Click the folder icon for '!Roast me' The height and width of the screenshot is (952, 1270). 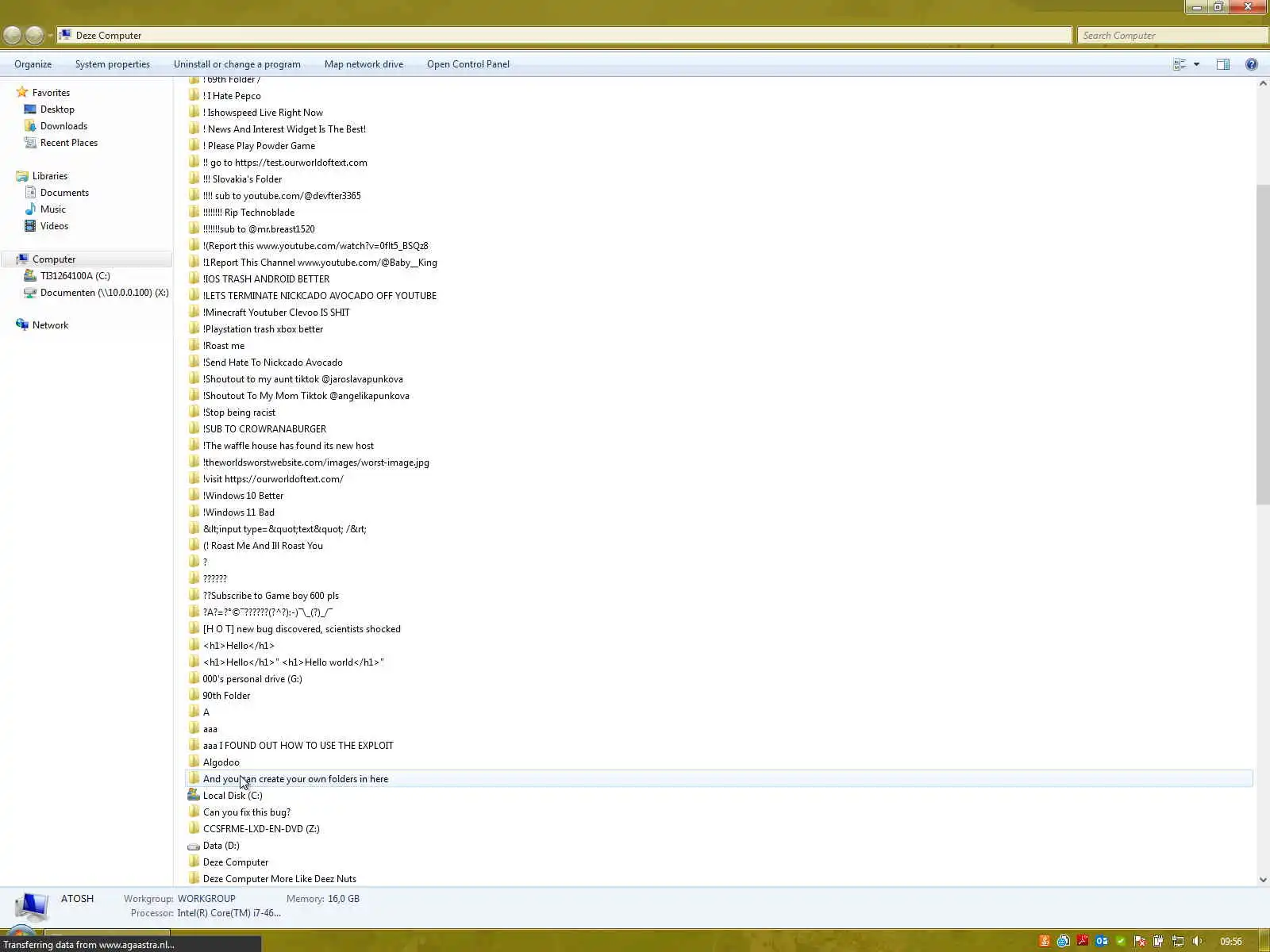[x=194, y=345]
